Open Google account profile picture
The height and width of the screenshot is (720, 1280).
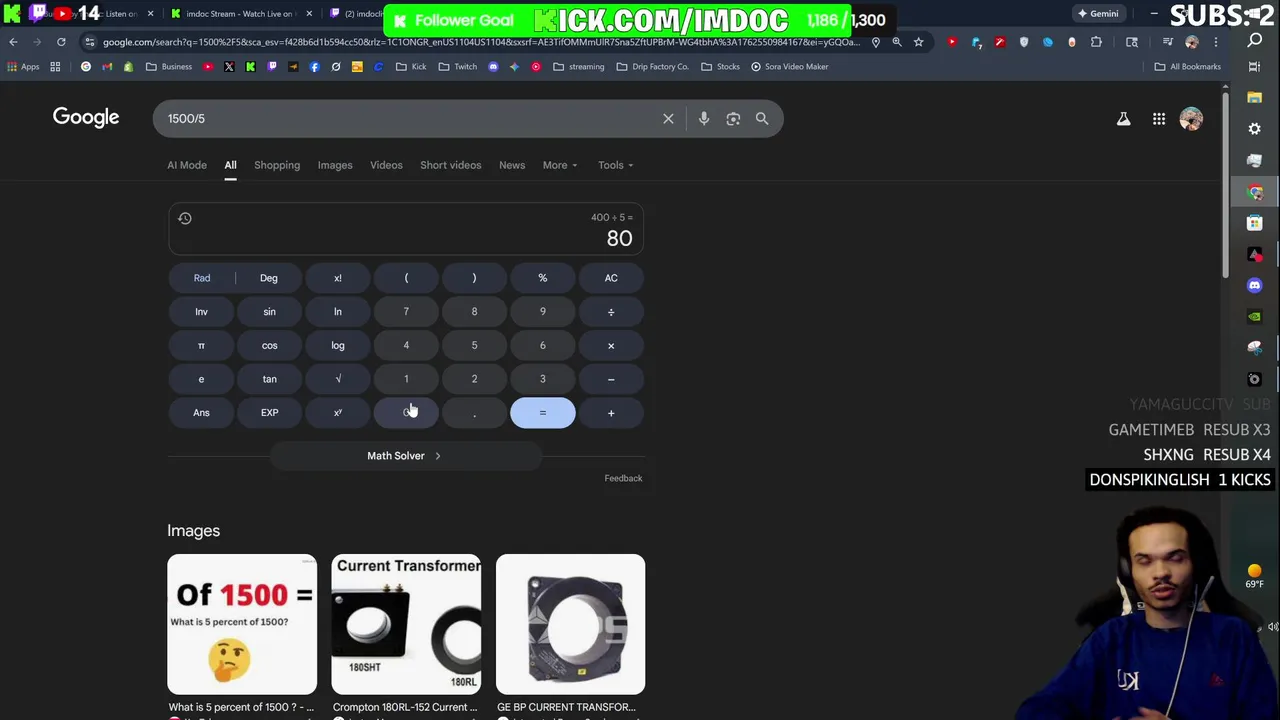(x=1191, y=119)
